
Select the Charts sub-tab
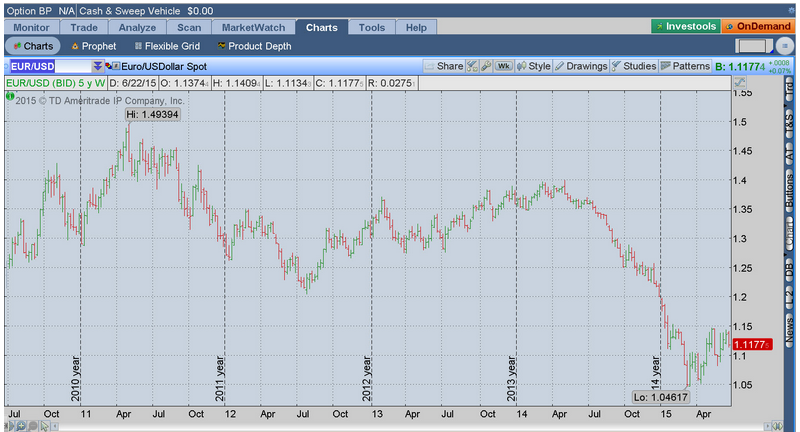pyautogui.click(x=33, y=46)
